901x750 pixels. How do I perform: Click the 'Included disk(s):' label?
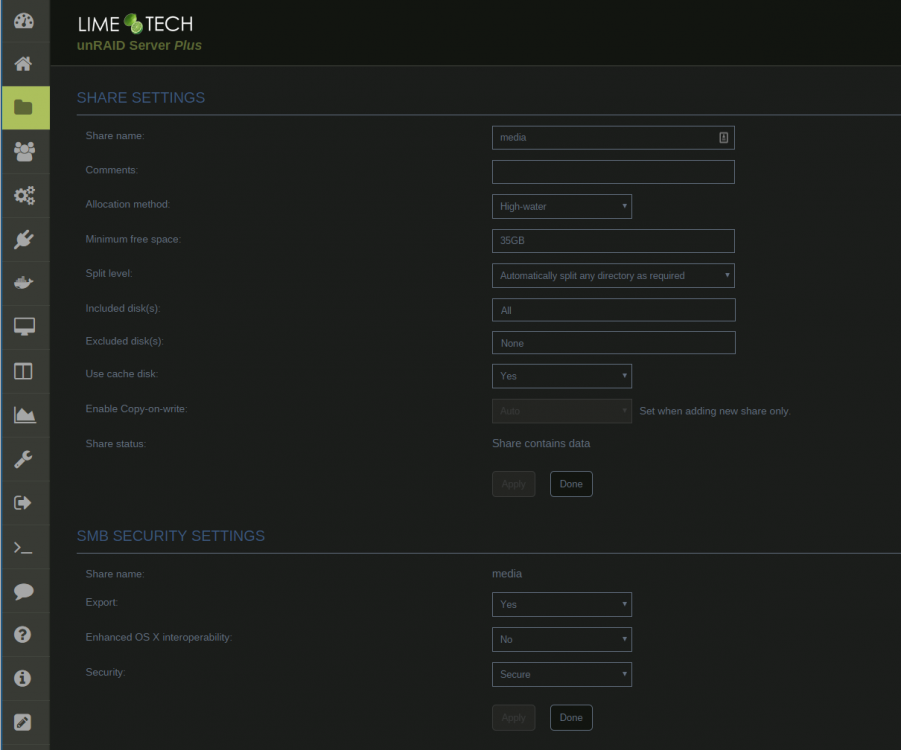[123, 308]
